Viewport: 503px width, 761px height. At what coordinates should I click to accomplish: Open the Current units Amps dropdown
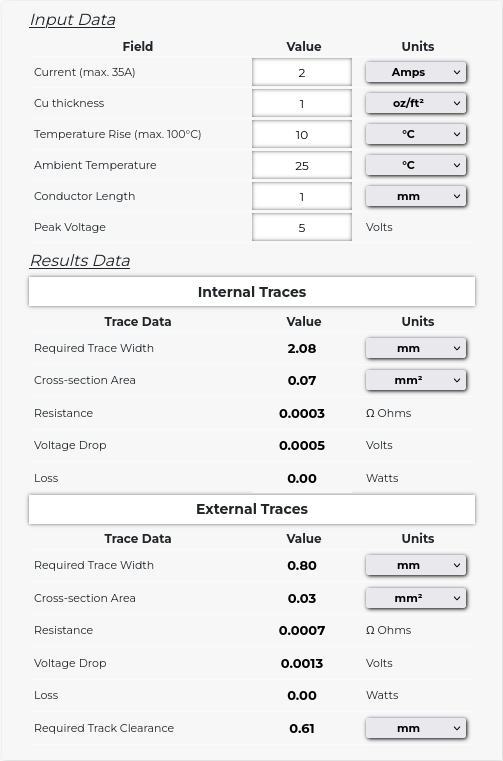click(416, 72)
